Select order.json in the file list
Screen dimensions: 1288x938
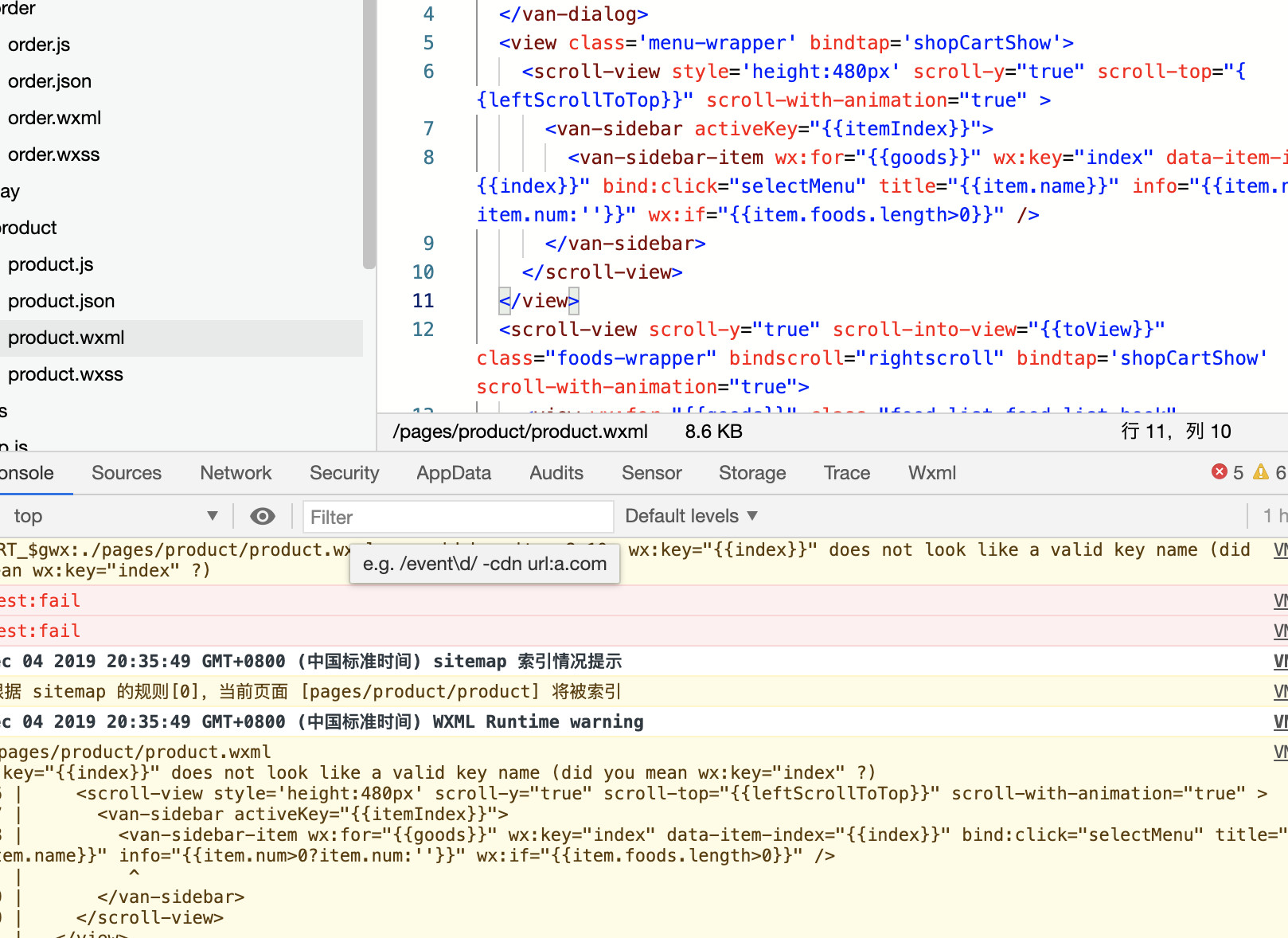click(49, 81)
